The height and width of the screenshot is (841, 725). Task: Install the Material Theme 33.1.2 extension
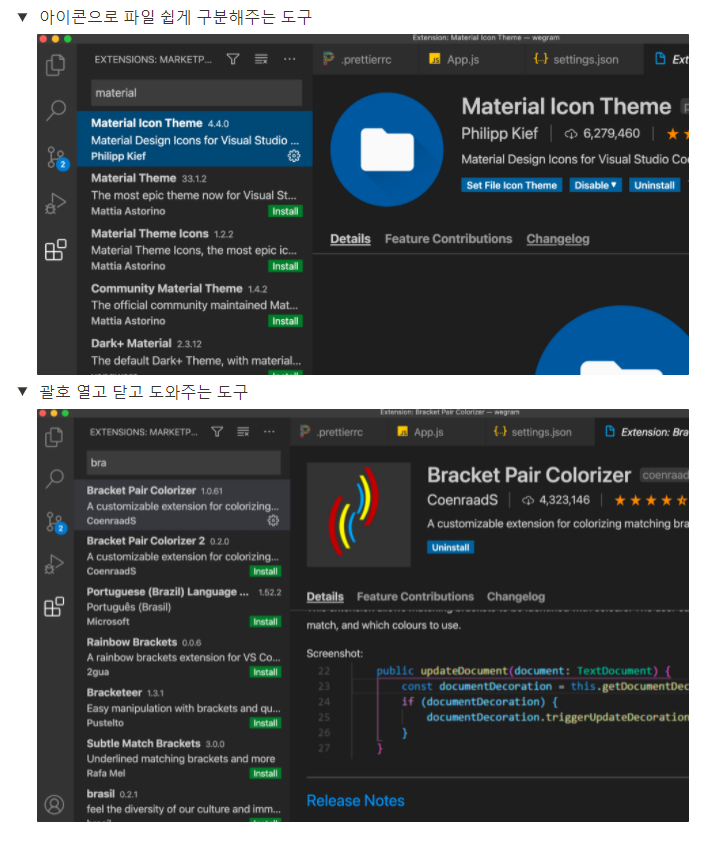[x=285, y=211]
